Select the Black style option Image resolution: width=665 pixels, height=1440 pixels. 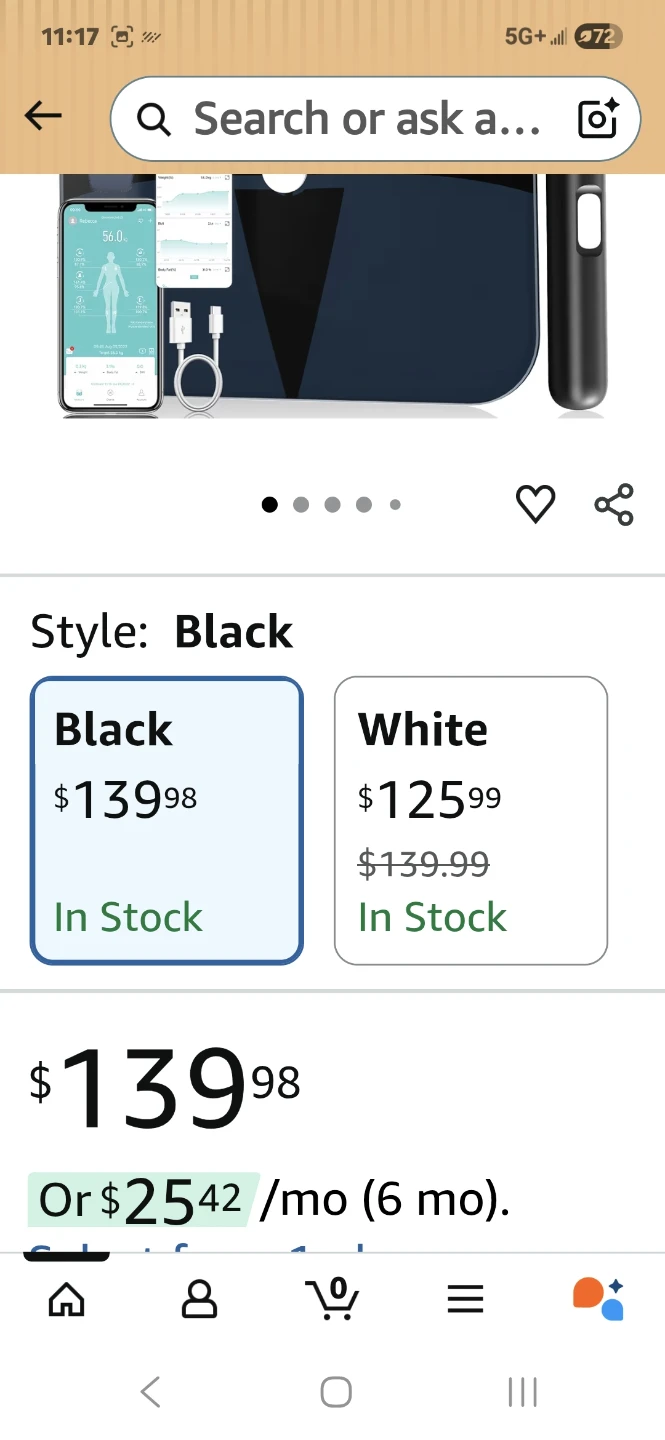tap(167, 820)
